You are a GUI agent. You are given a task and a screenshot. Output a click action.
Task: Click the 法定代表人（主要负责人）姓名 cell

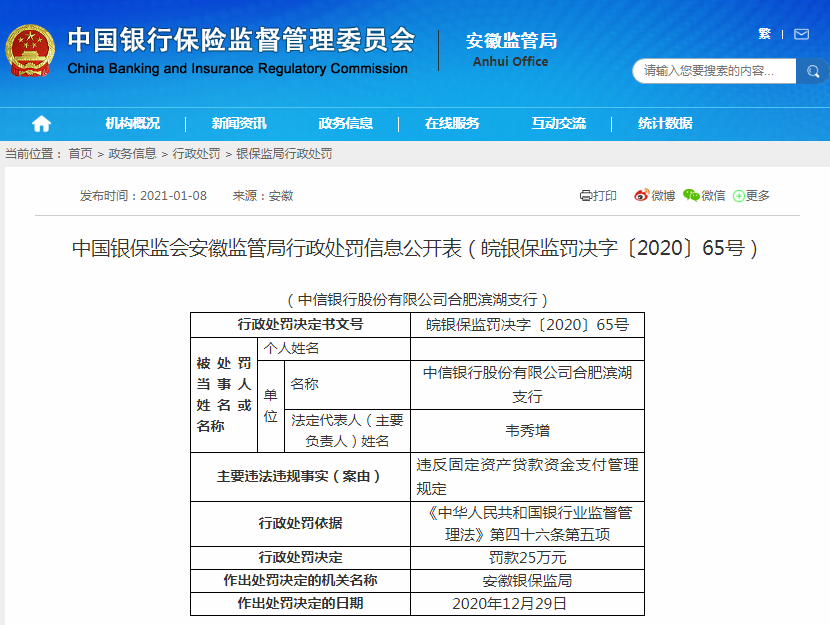347,431
